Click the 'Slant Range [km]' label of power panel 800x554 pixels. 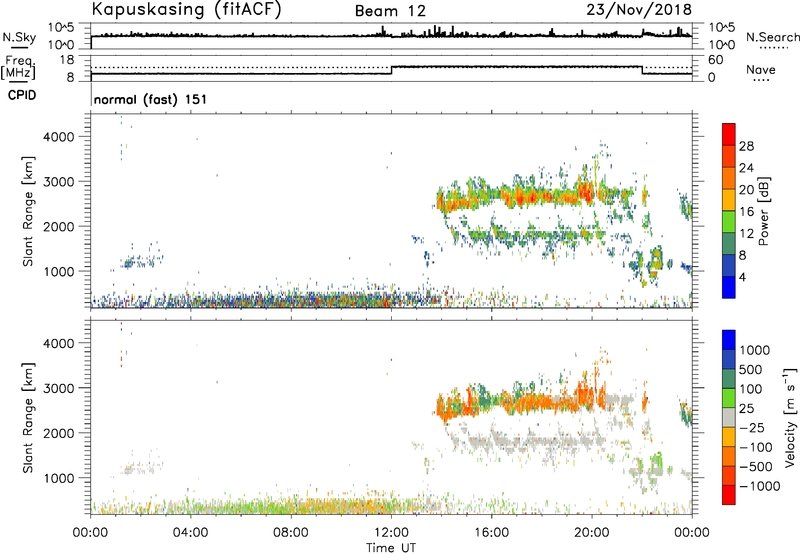(x=28, y=211)
